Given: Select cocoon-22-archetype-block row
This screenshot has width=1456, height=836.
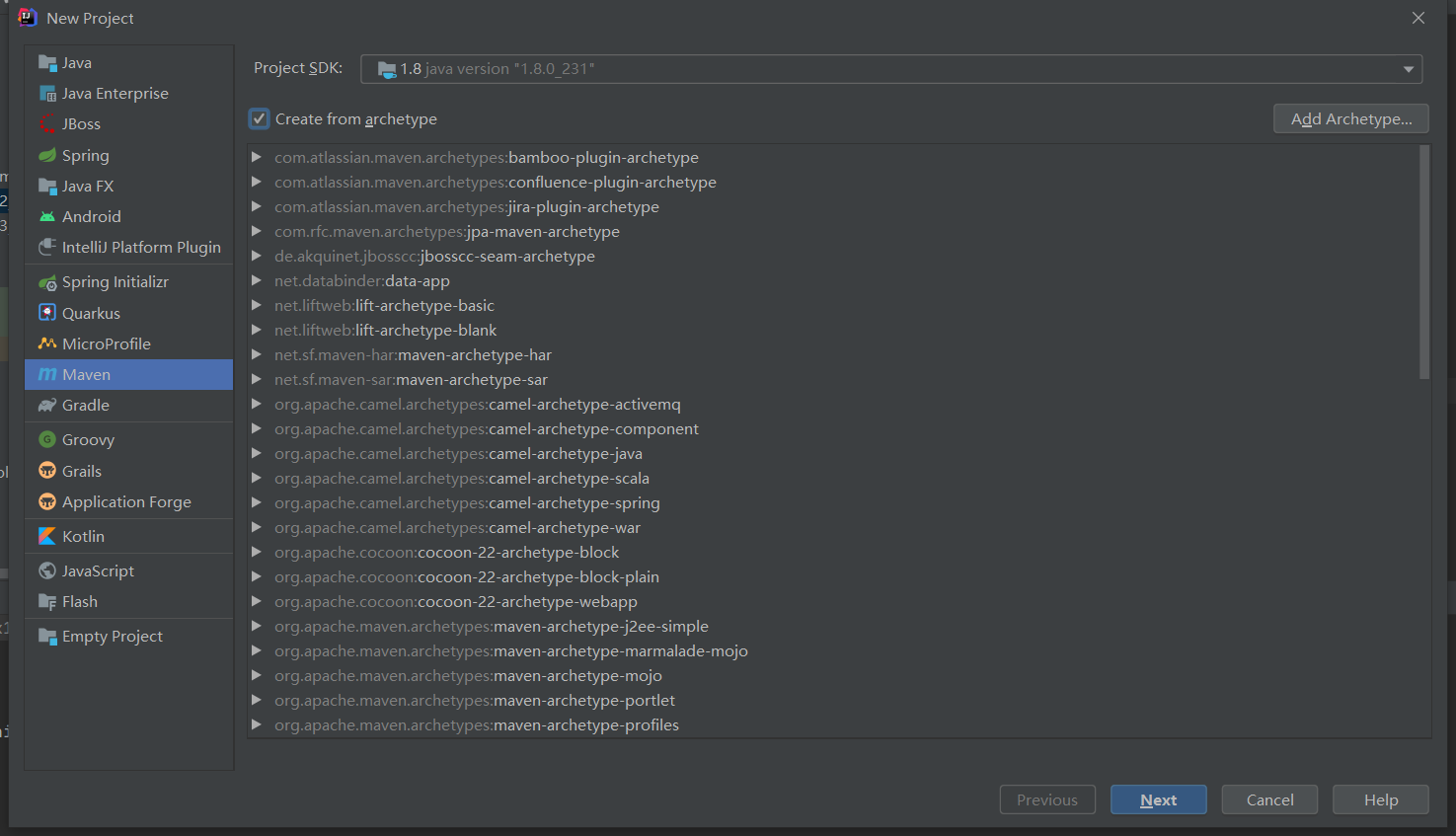Looking at the screenshot, I should [832, 552].
